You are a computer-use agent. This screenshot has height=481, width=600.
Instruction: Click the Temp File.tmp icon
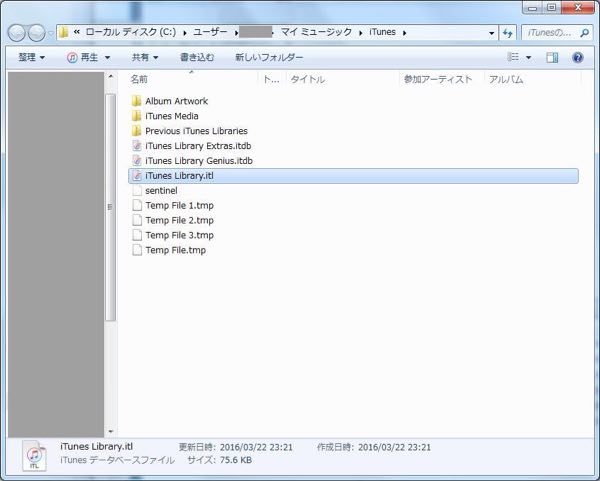137,250
